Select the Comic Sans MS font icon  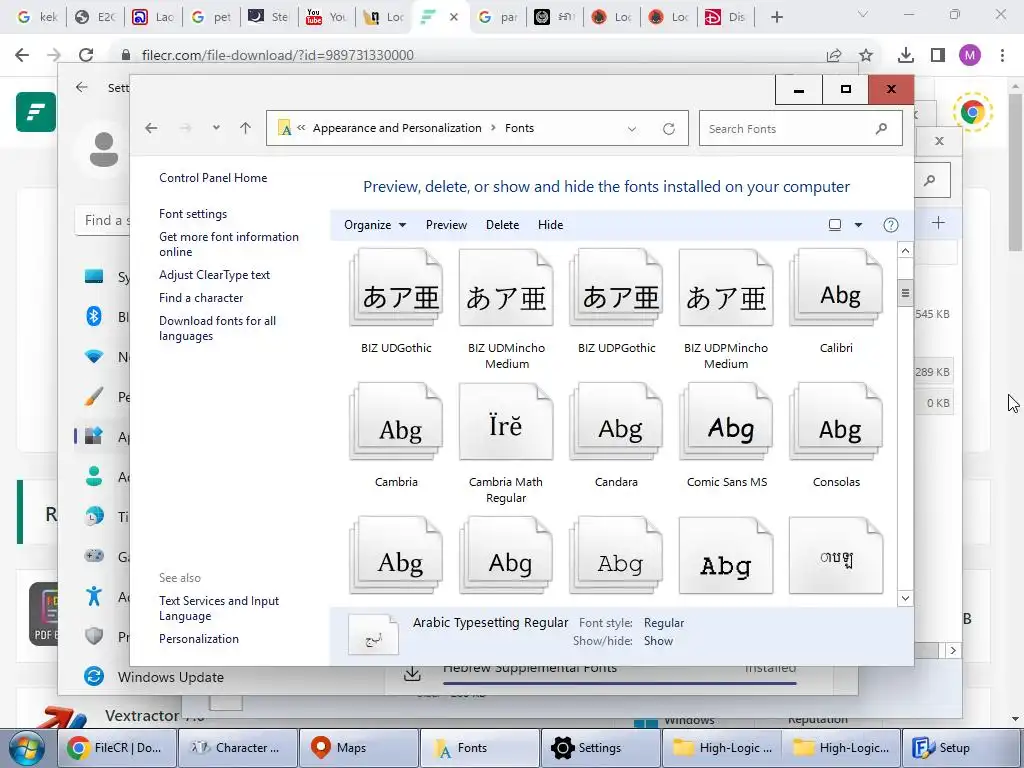[726, 422]
